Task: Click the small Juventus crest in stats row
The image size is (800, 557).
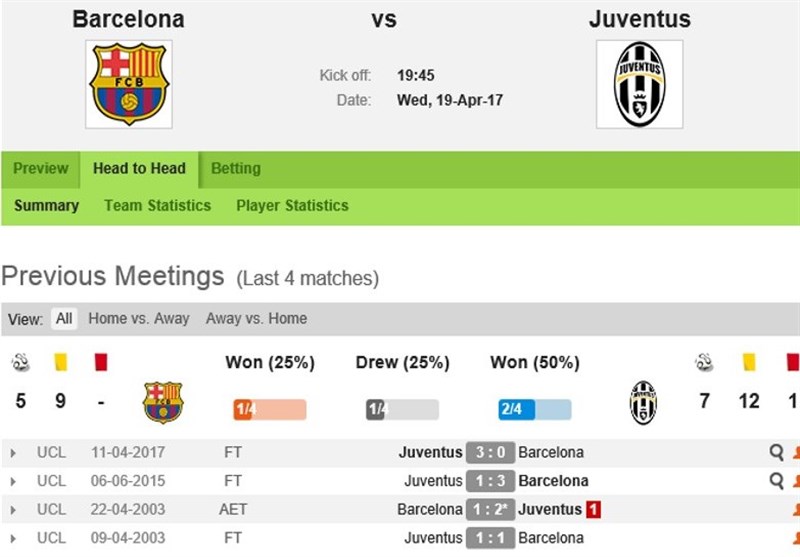Action: click(643, 402)
